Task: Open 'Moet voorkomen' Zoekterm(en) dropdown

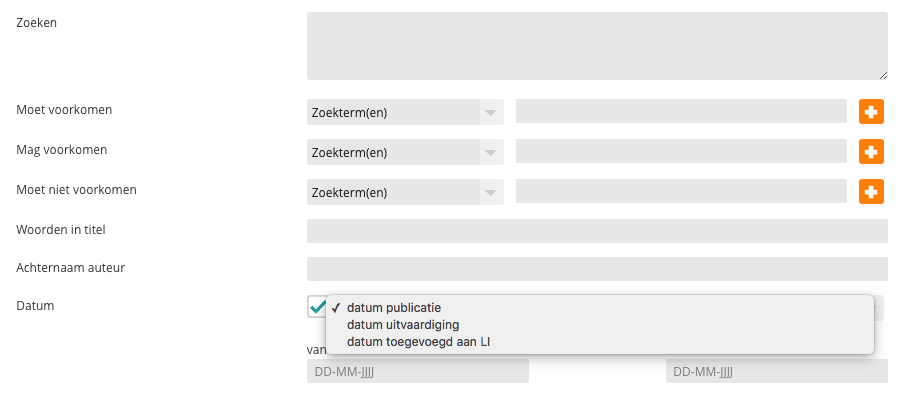Action: (405, 112)
